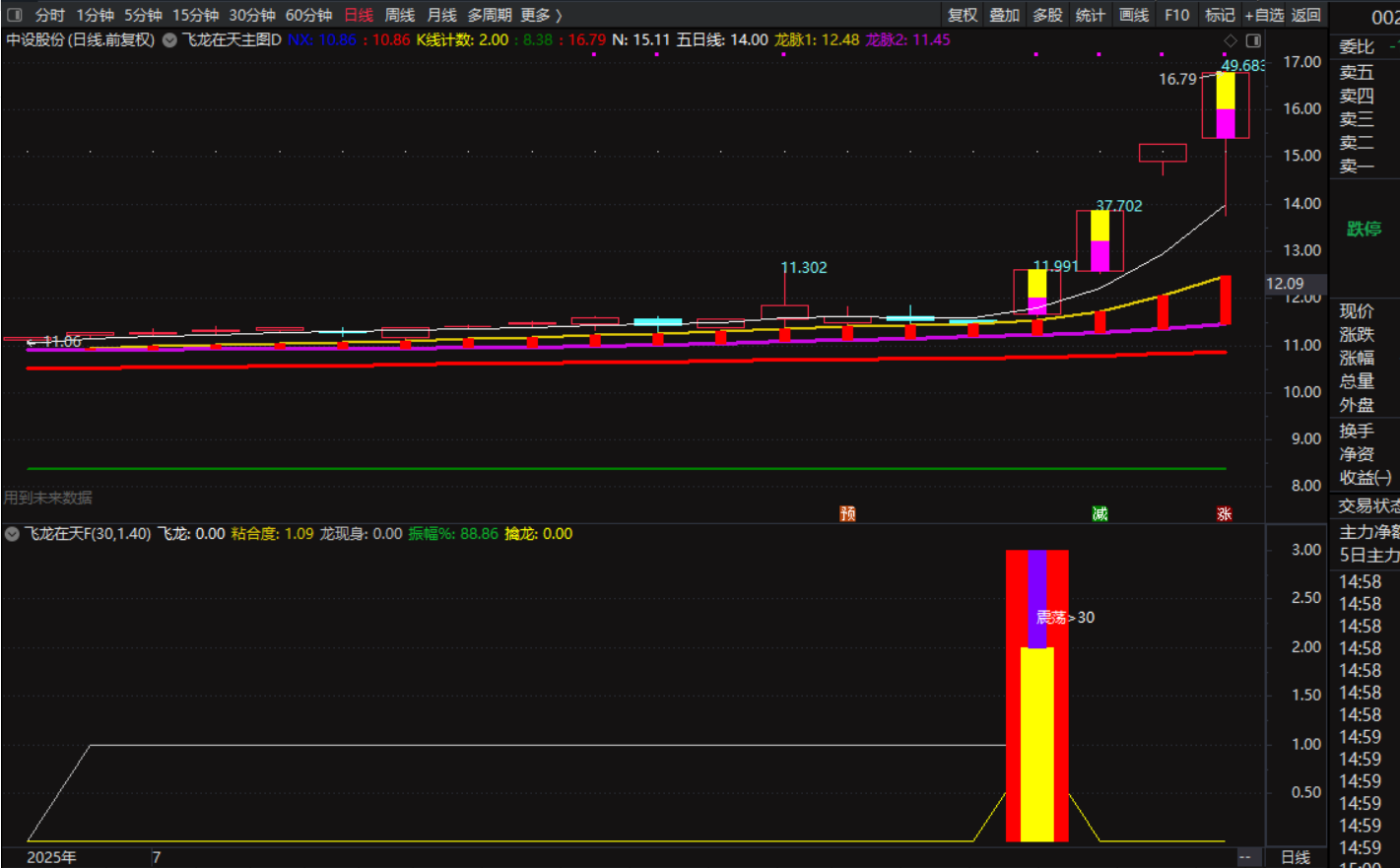Switch to 周线 weekly chart tab
This screenshot has height=868, width=1400.
(399, 15)
